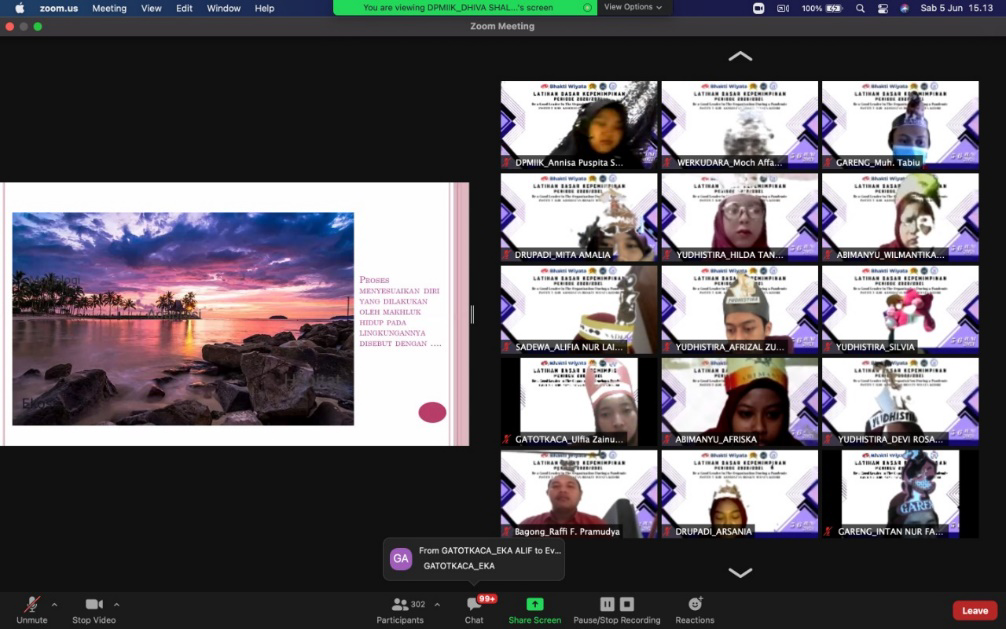Image resolution: width=1006 pixels, height=629 pixels.
Task: Unmute the microphone in Zoom toolbar
Action: point(31,605)
